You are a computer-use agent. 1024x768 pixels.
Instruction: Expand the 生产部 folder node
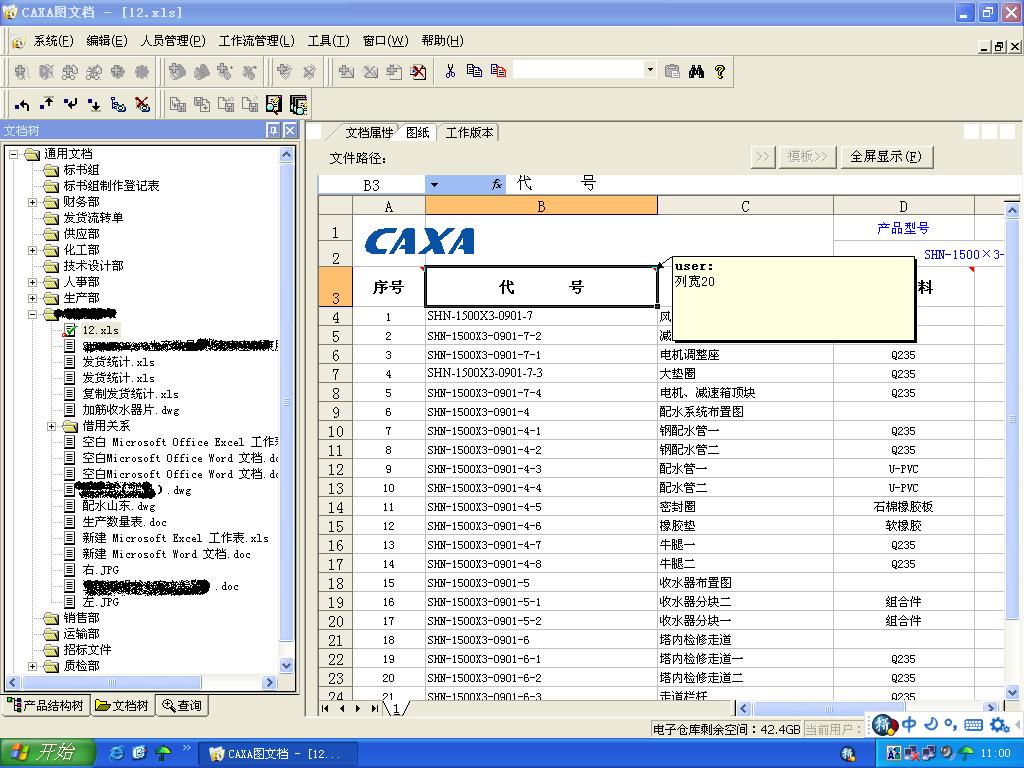click(x=32, y=298)
